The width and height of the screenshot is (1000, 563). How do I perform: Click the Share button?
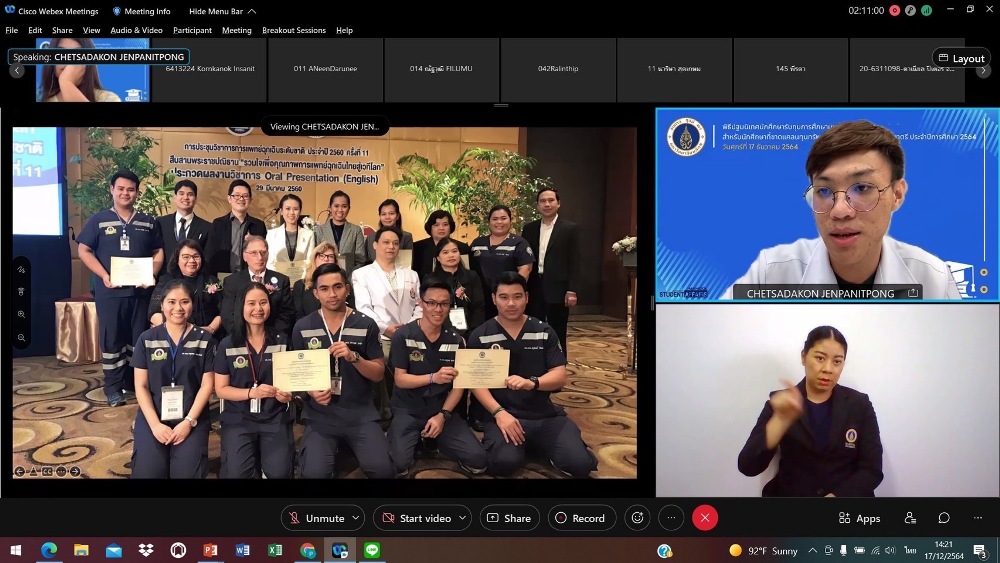pyautogui.click(x=509, y=518)
